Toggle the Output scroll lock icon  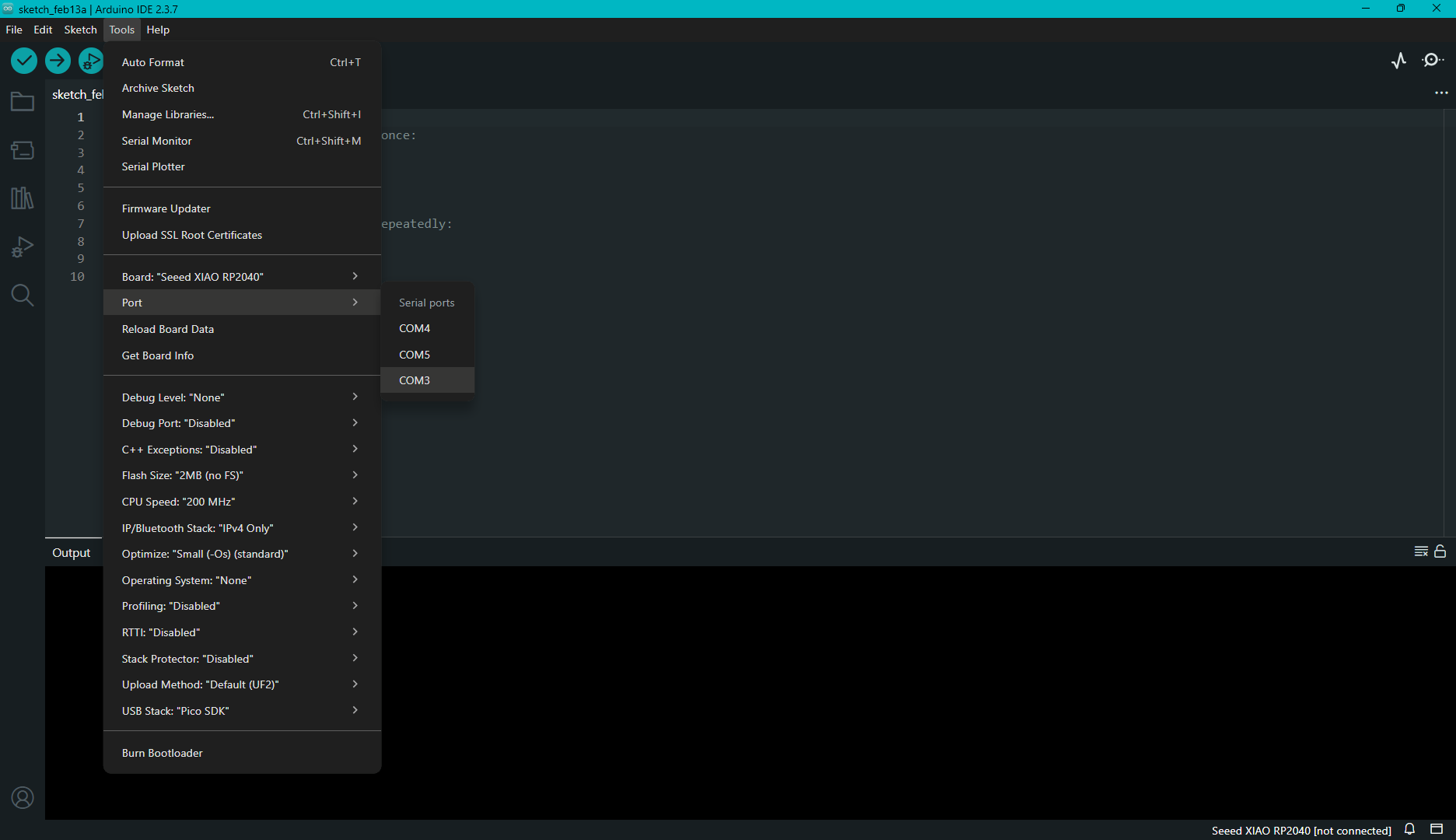pyautogui.click(x=1440, y=551)
